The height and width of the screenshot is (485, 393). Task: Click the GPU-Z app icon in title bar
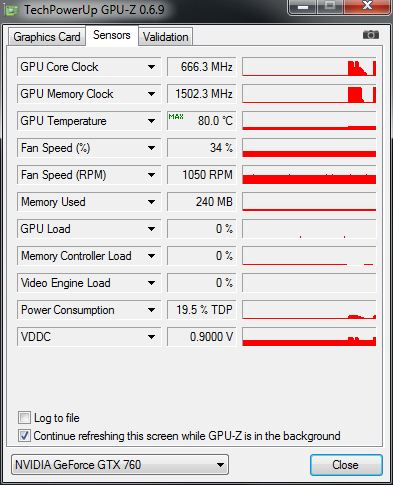point(11,10)
